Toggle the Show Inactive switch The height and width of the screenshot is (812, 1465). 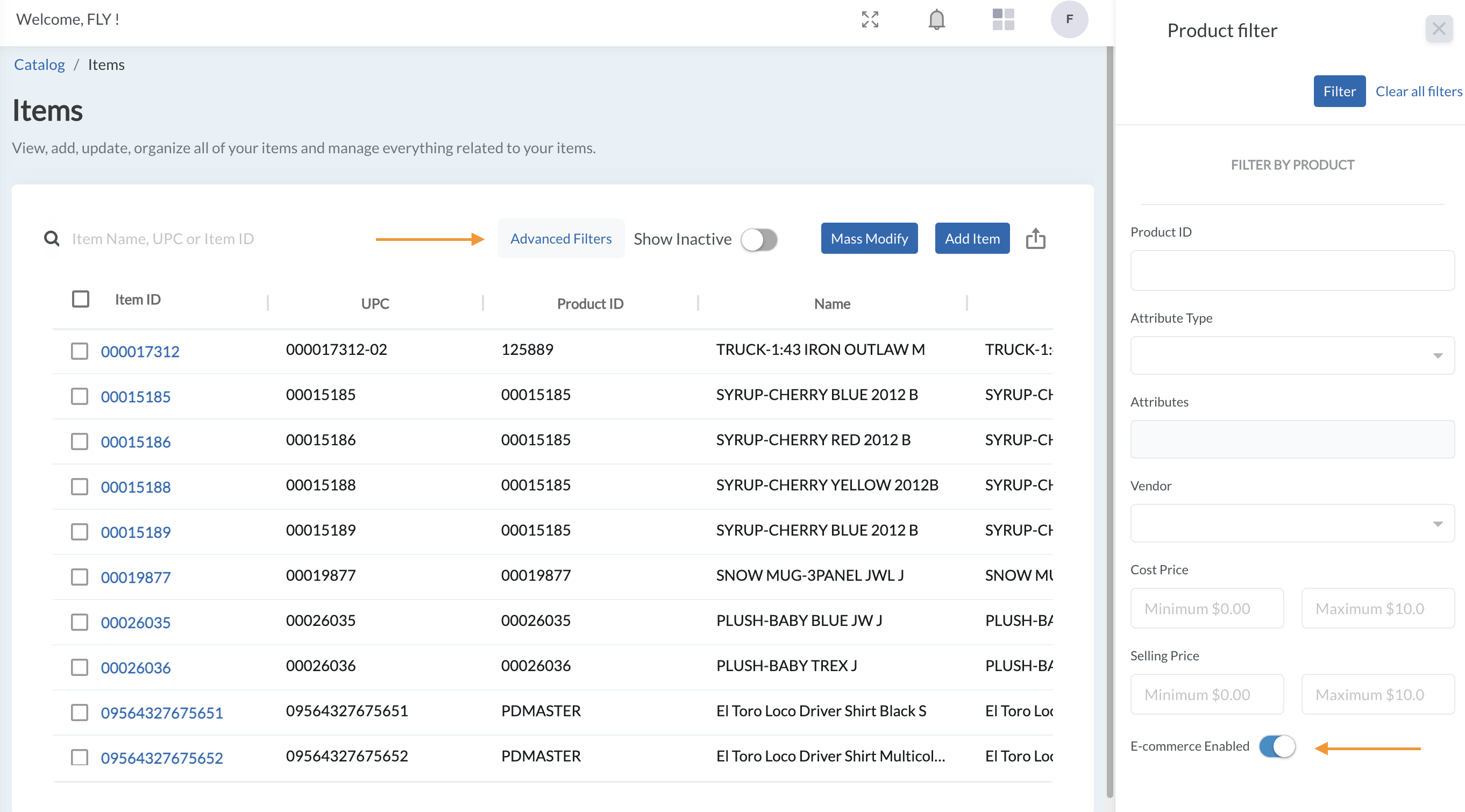pyautogui.click(x=759, y=239)
